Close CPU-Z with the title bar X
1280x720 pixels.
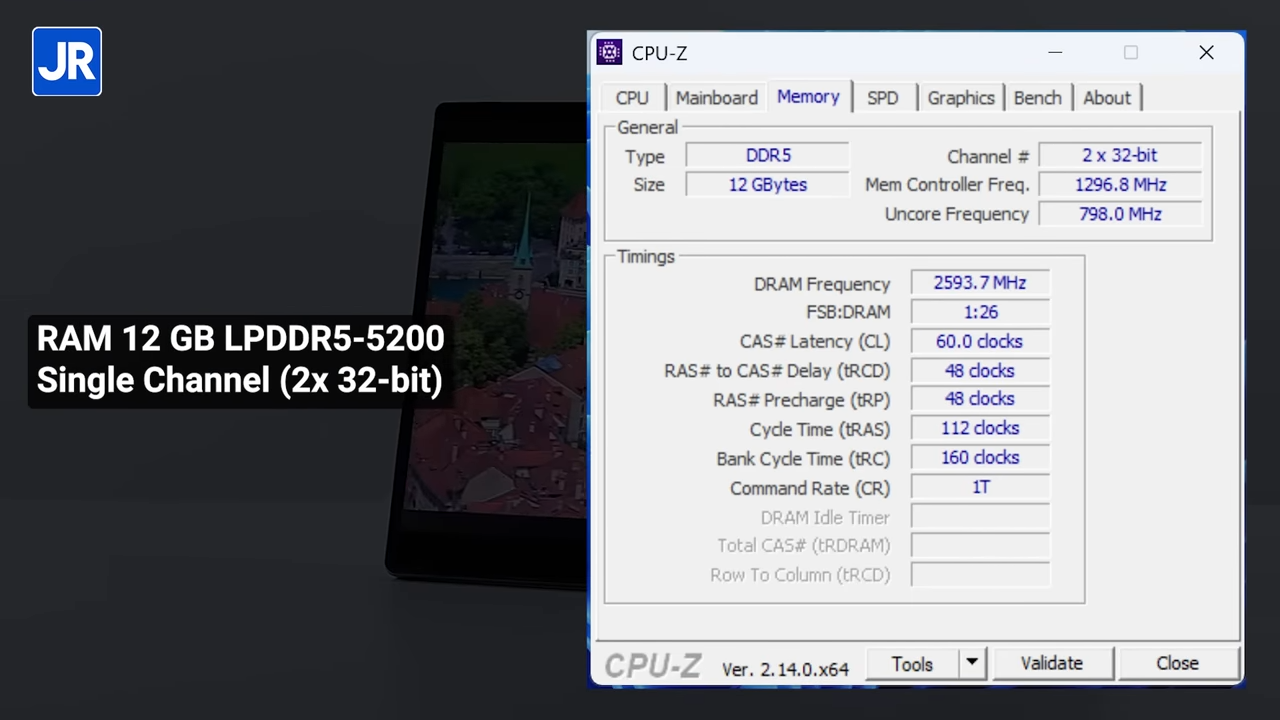pyautogui.click(x=1206, y=53)
